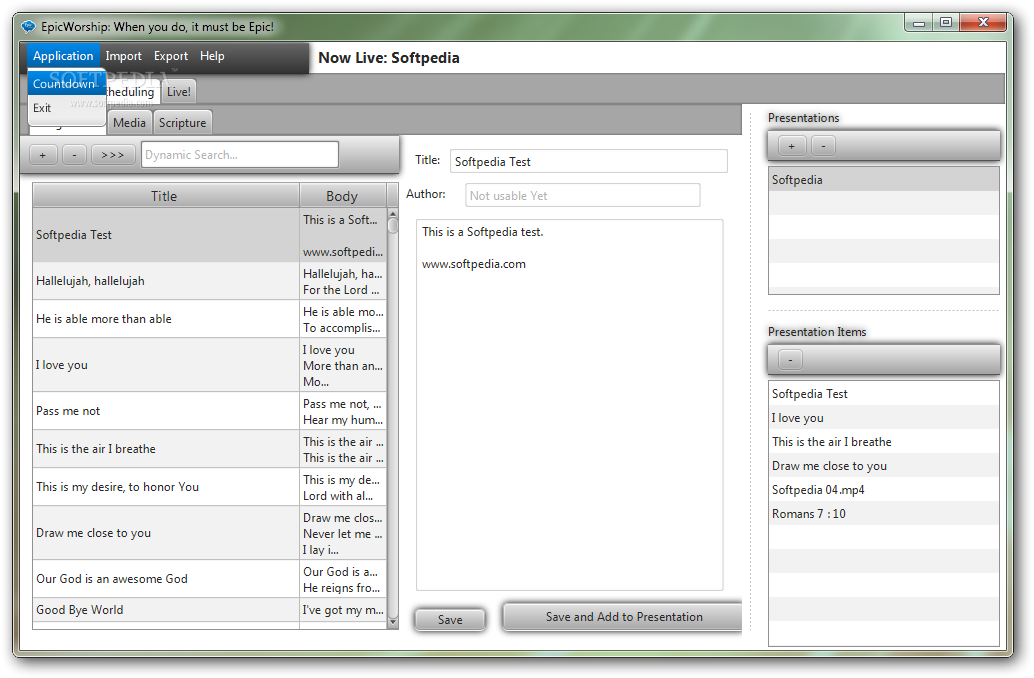Click the Author field showing Not usable Yet
The image size is (1034, 678).
[x=582, y=196]
